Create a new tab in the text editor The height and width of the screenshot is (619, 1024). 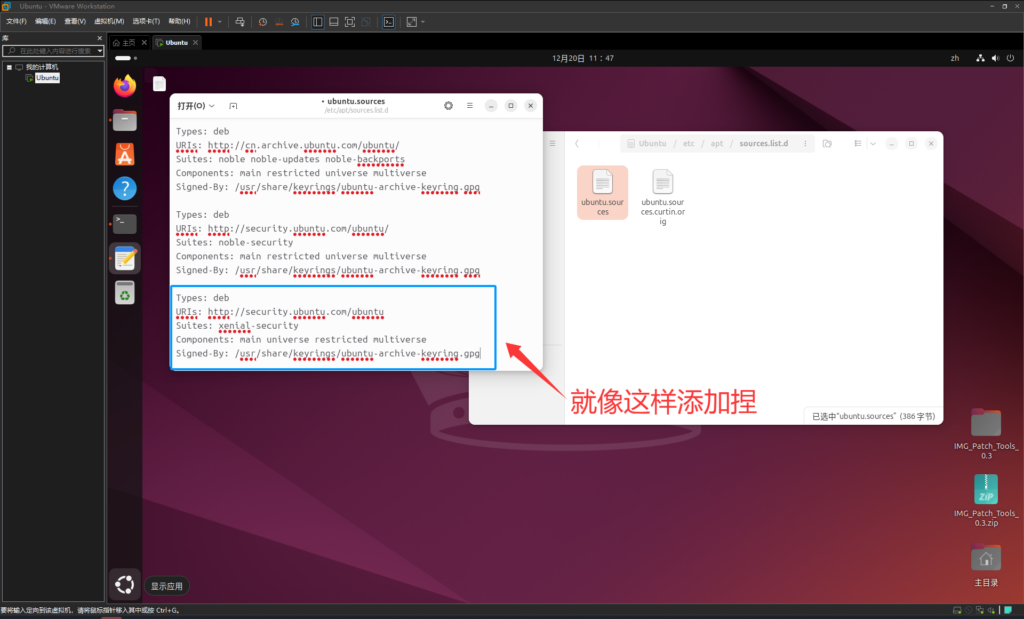coord(233,105)
